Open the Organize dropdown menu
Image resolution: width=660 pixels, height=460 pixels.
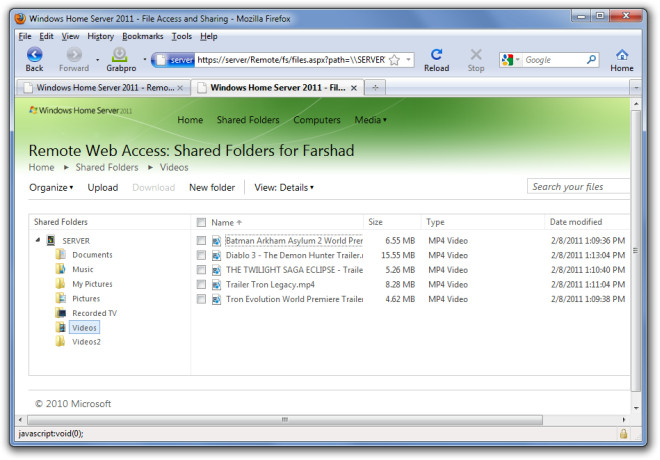pyautogui.click(x=51, y=188)
